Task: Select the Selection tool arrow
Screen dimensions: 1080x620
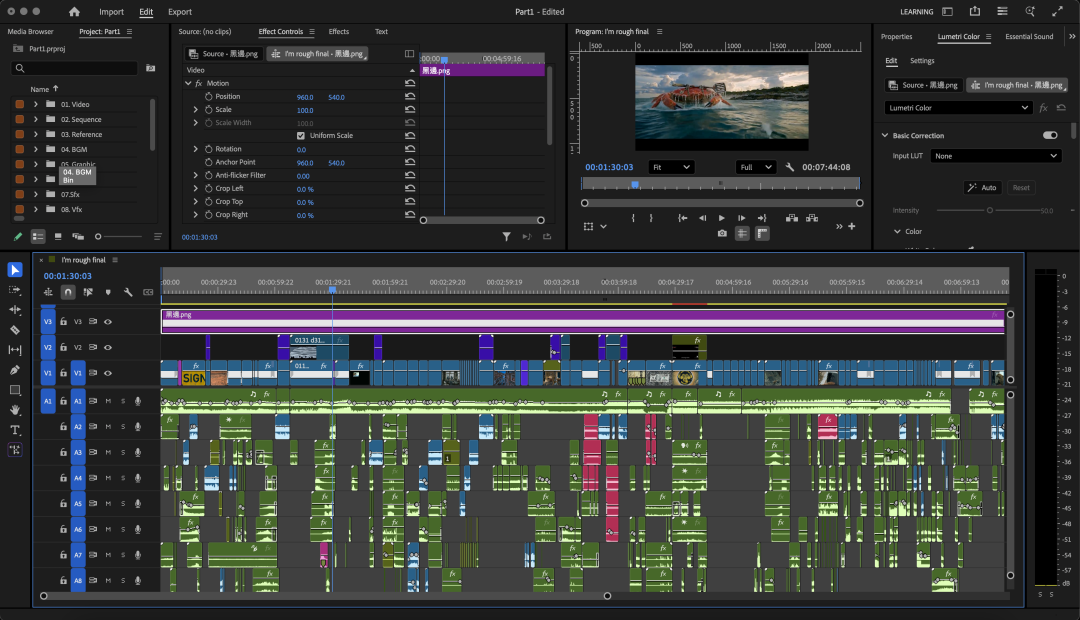Action: 14,270
